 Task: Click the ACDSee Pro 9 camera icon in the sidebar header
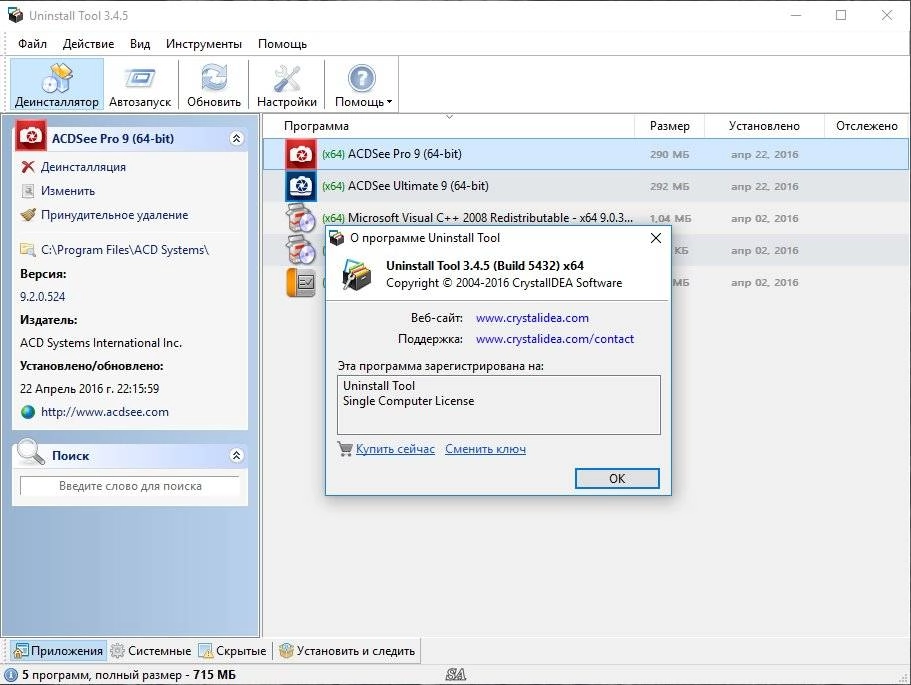coord(31,136)
